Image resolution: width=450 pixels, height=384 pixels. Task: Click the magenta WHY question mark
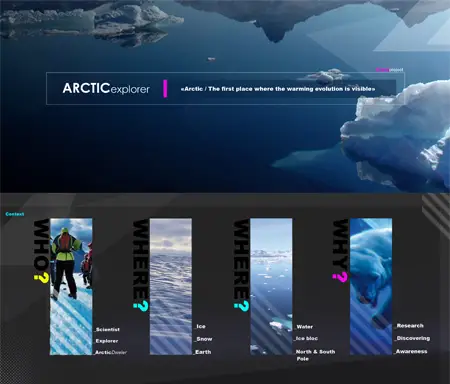[x=340, y=277]
